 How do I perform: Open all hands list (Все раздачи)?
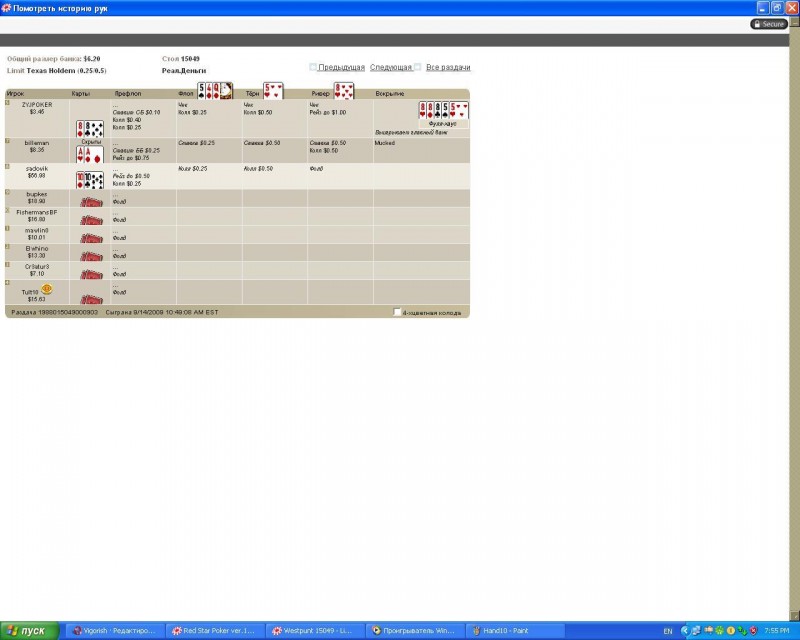[x=448, y=67]
